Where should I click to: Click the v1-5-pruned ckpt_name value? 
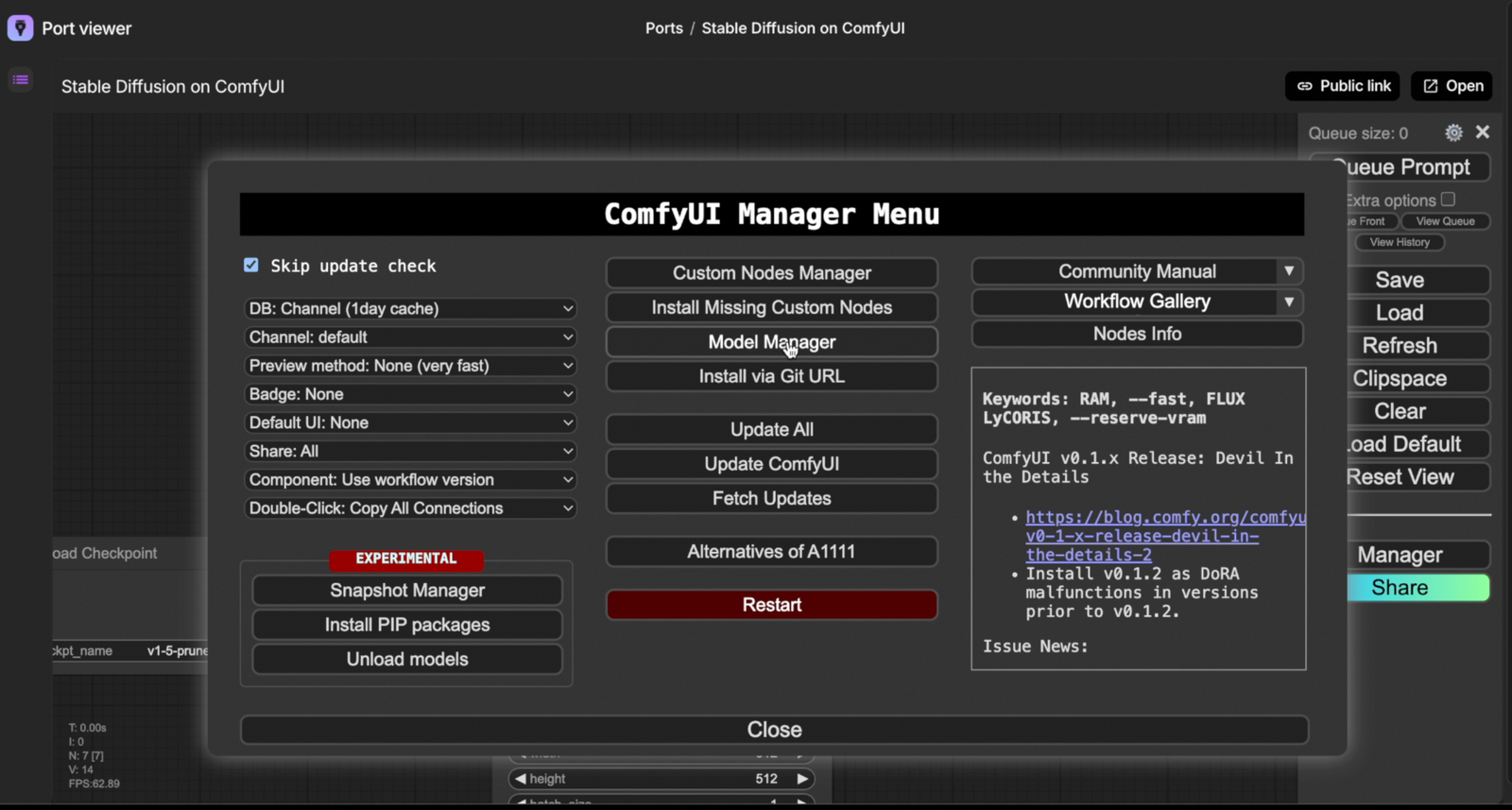pos(178,651)
